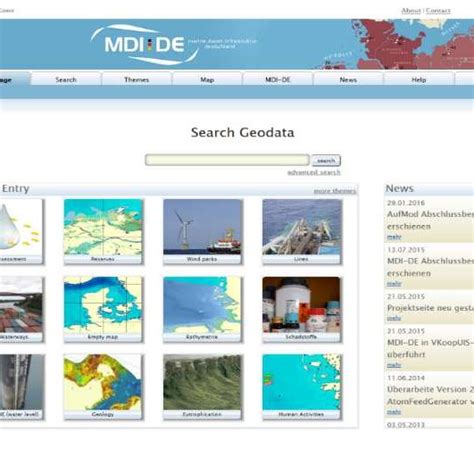Open the Reserves theme tile
The width and height of the screenshot is (474, 474).
[x=103, y=232]
